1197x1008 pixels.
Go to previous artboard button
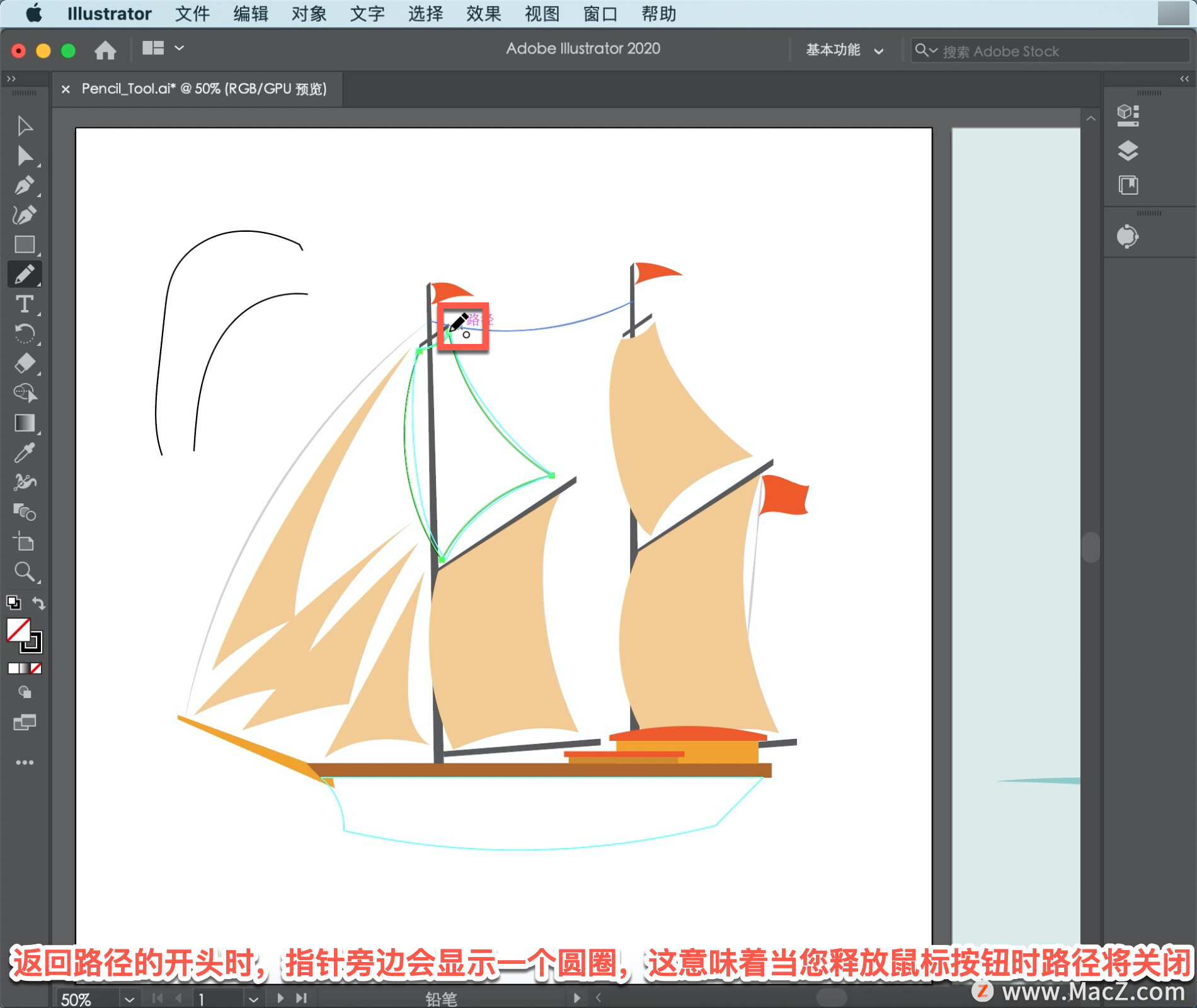(178, 998)
